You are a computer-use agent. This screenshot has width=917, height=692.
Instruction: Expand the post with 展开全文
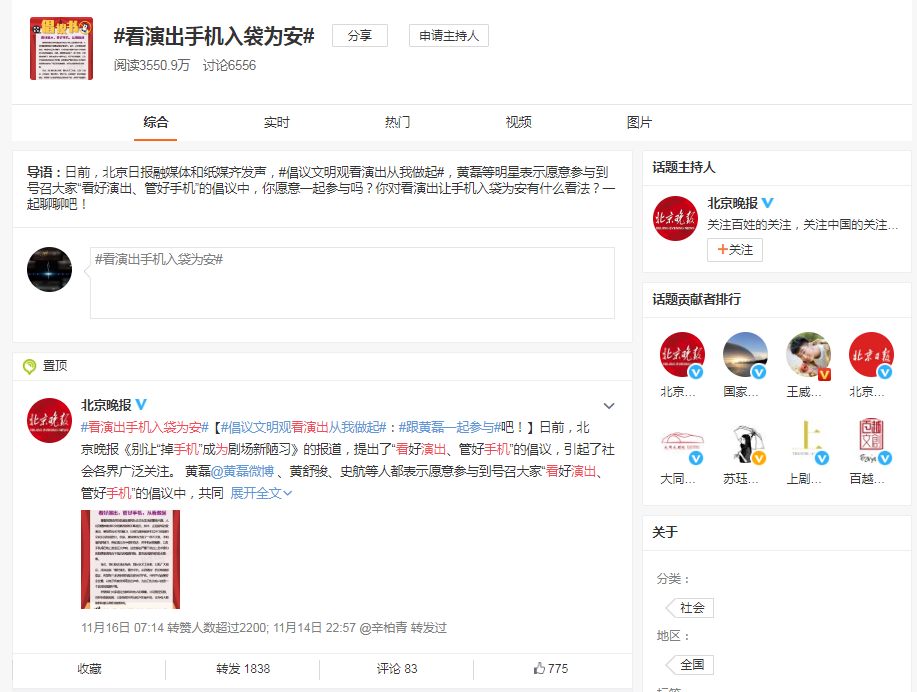261,493
